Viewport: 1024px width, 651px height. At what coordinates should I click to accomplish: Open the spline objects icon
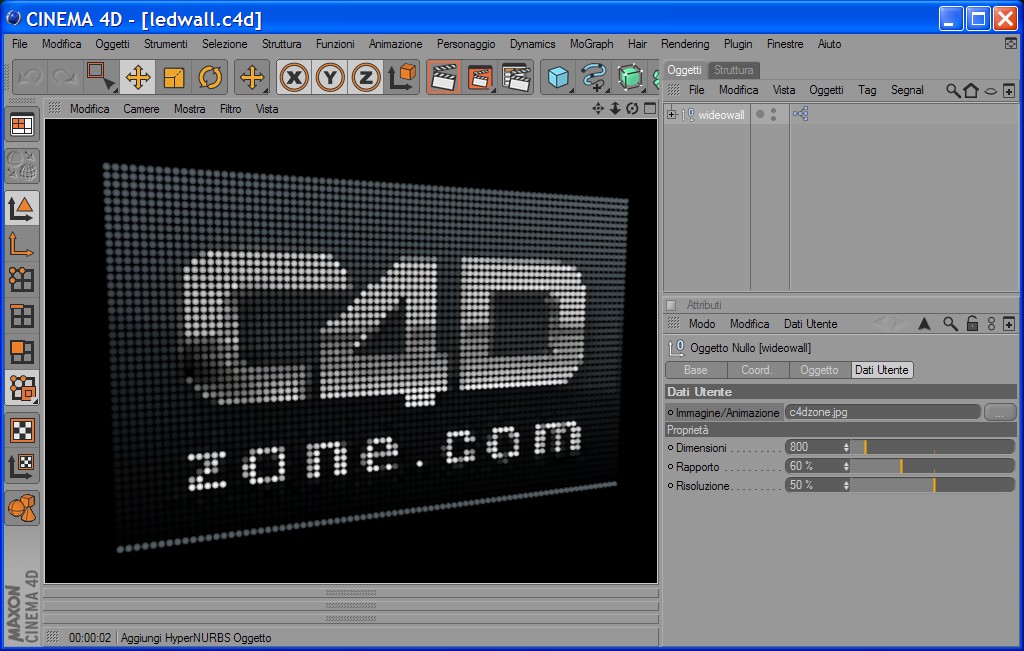594,78
